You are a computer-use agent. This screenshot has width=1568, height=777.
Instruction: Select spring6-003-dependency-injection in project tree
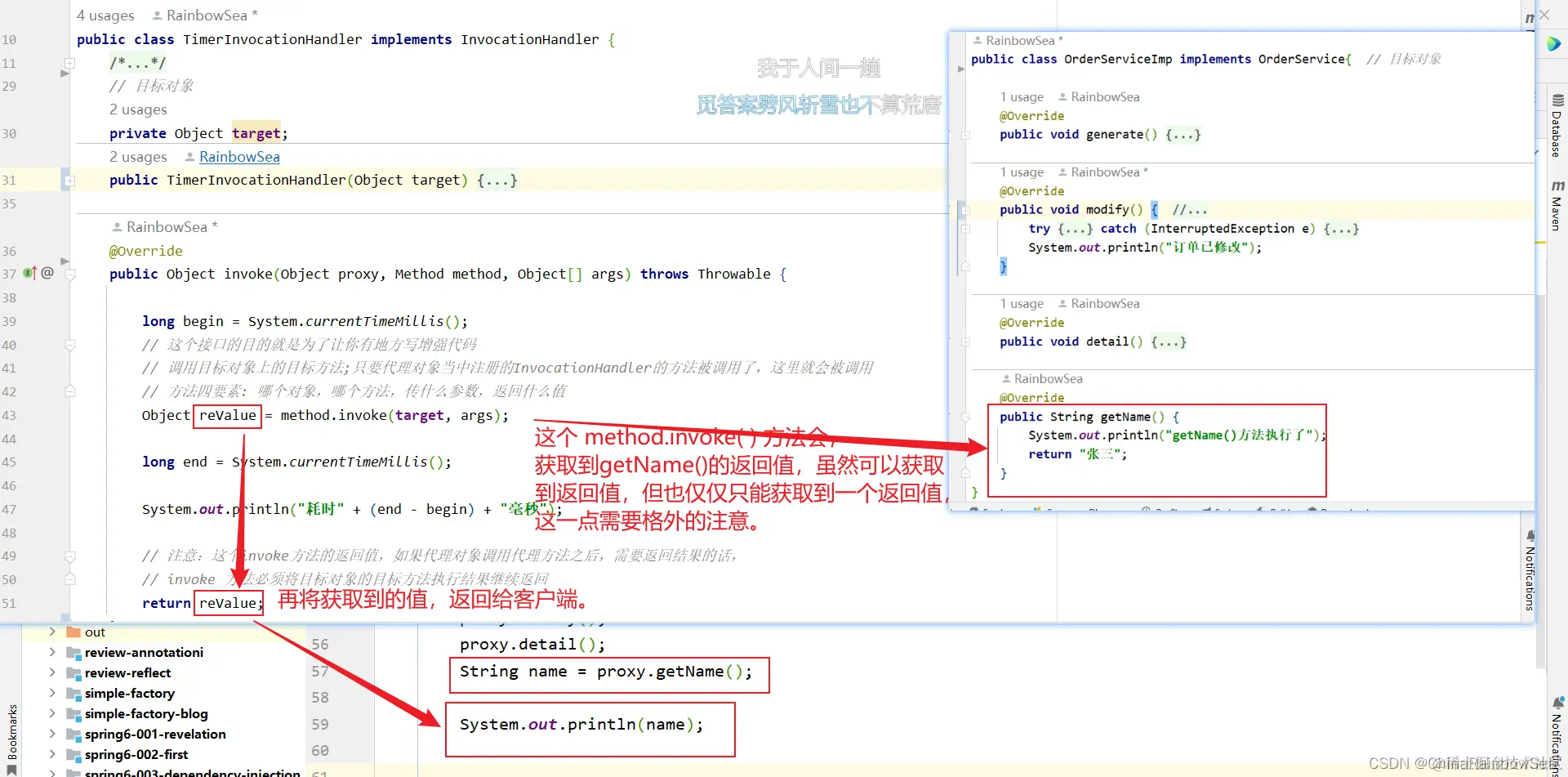[x=192, y=772]
